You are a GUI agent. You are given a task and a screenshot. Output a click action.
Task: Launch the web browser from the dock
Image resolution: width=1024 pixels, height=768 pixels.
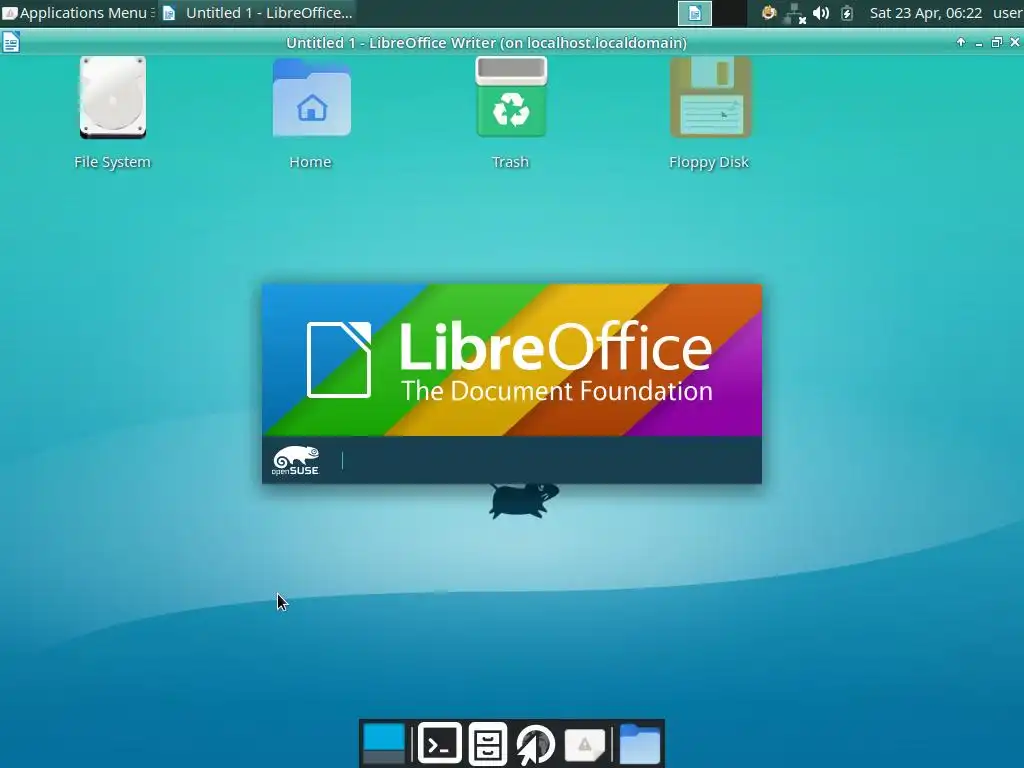[x=536, y=744]
